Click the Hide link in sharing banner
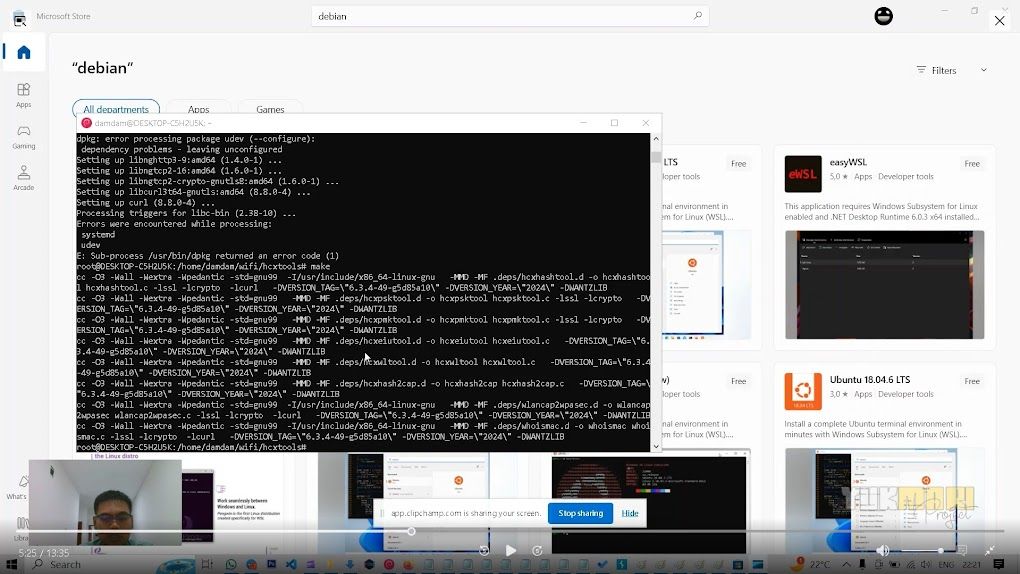 click(630, 513)
